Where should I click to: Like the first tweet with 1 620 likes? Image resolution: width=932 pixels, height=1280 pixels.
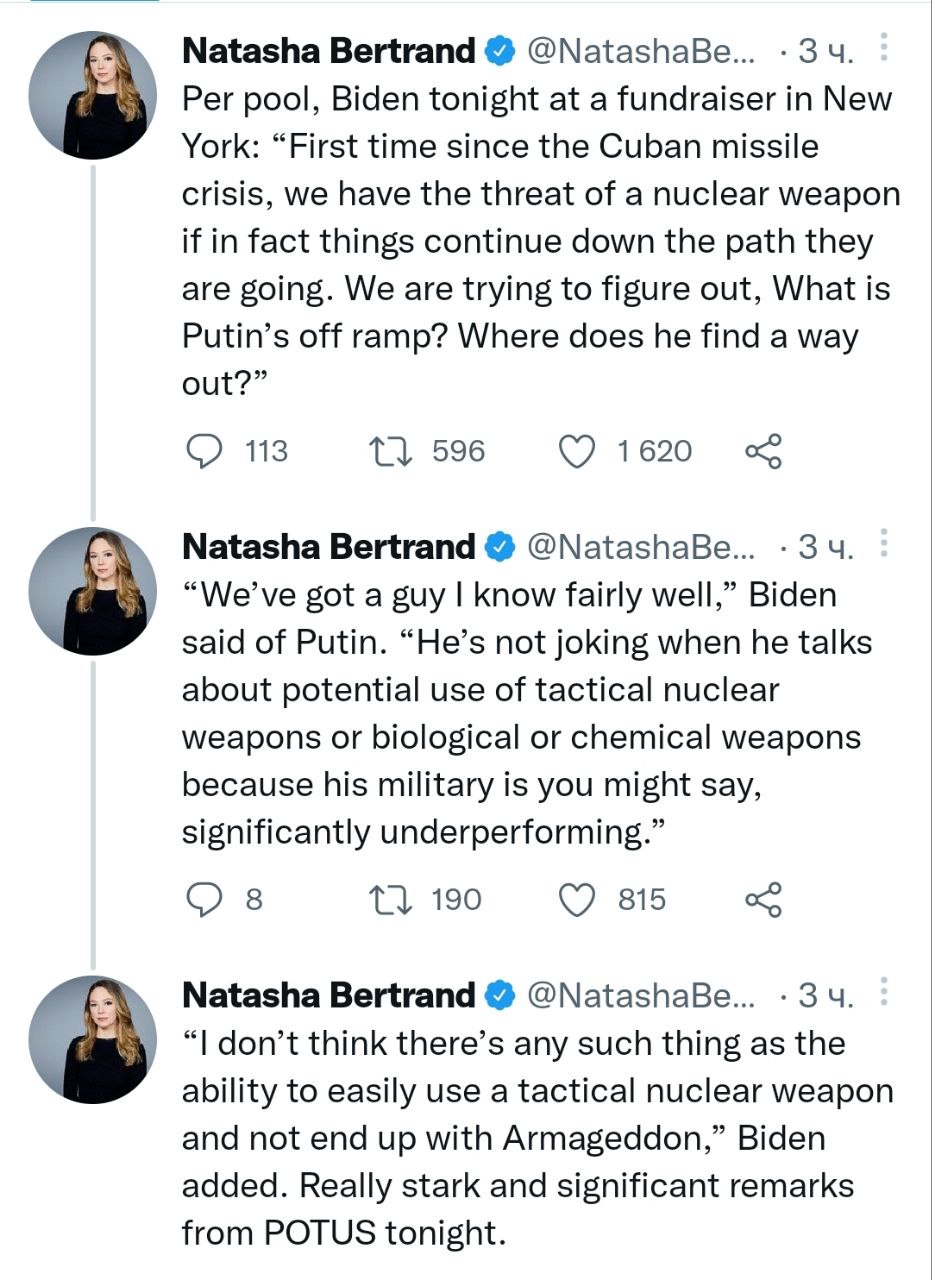(576, 452)
